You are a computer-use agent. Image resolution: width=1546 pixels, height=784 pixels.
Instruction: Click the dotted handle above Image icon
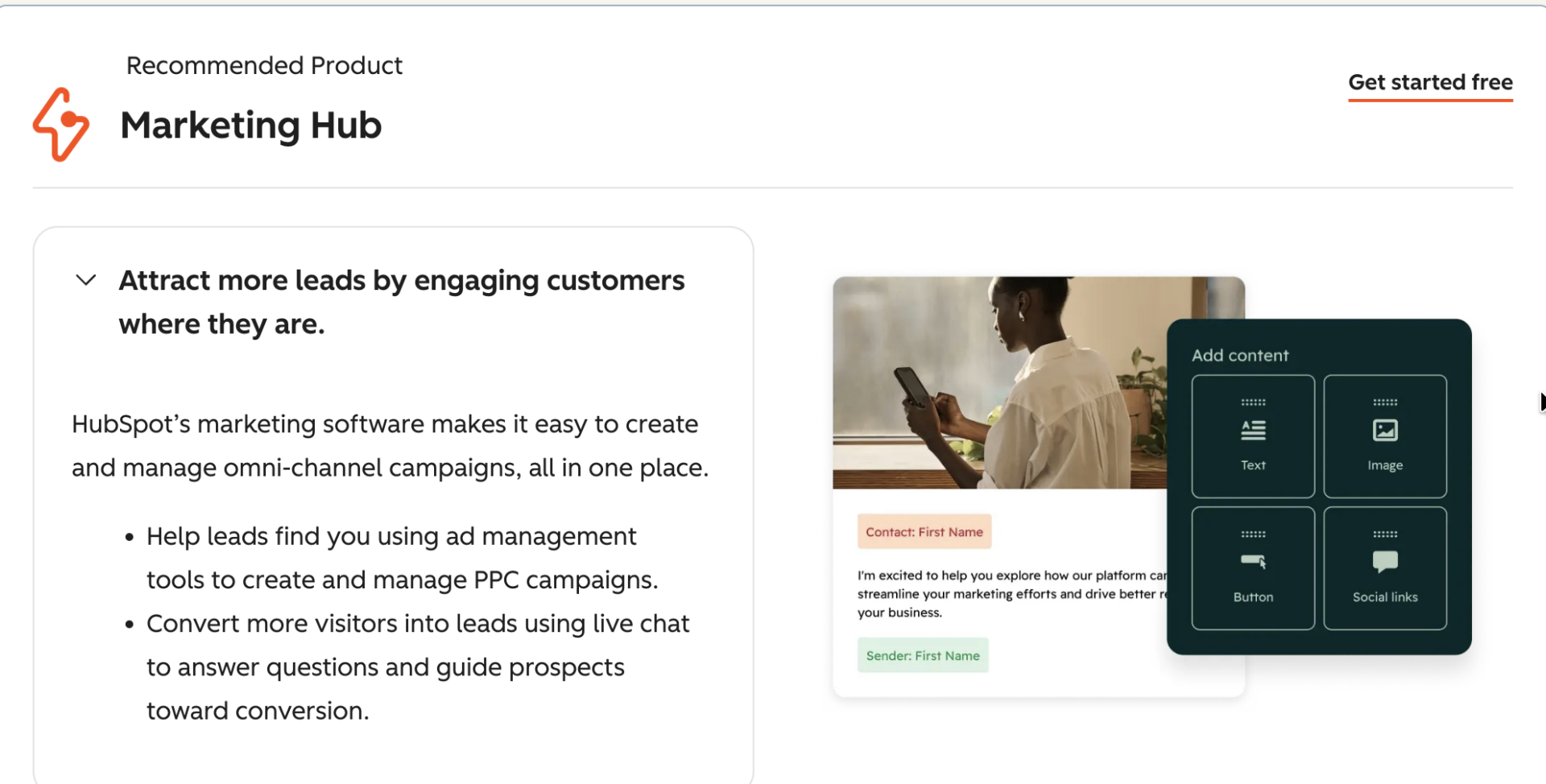coord(1385,402)
